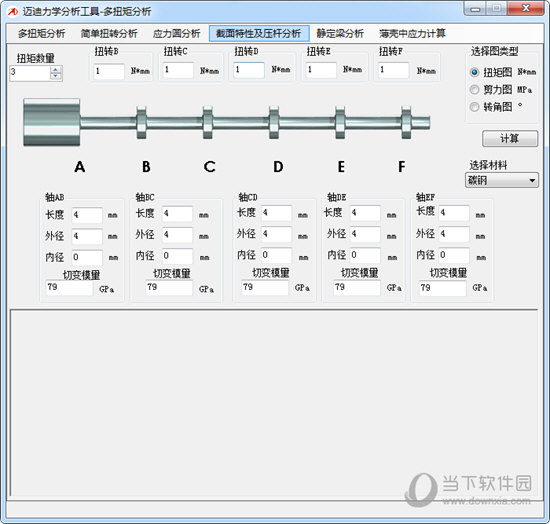
Task: Open the 薄壳中应力计算 tab
Action: tap(412, 34)
